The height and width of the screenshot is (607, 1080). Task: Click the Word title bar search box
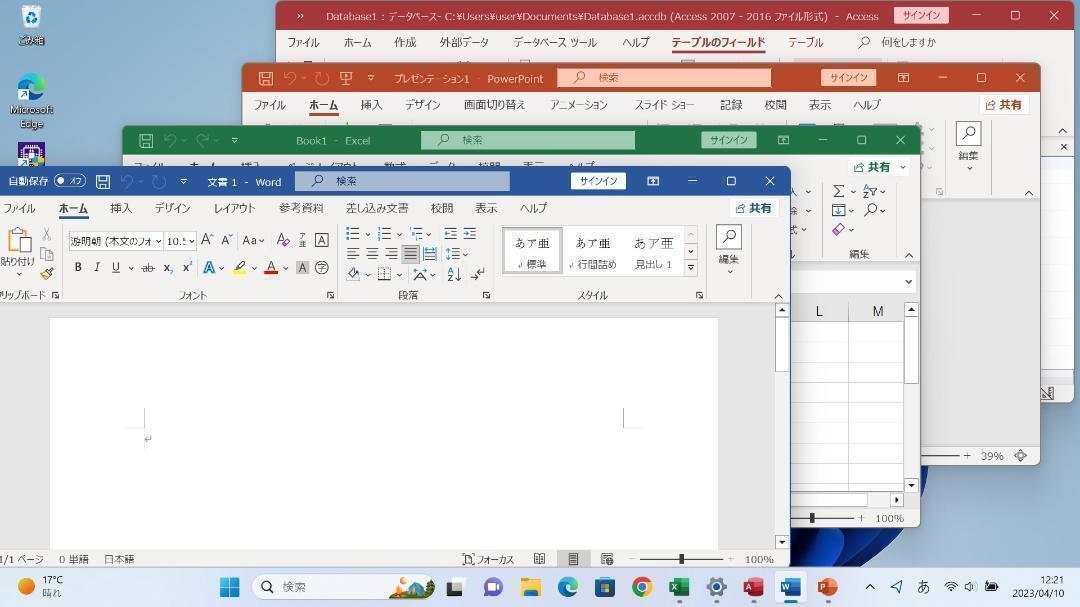(x=402, y=181)
